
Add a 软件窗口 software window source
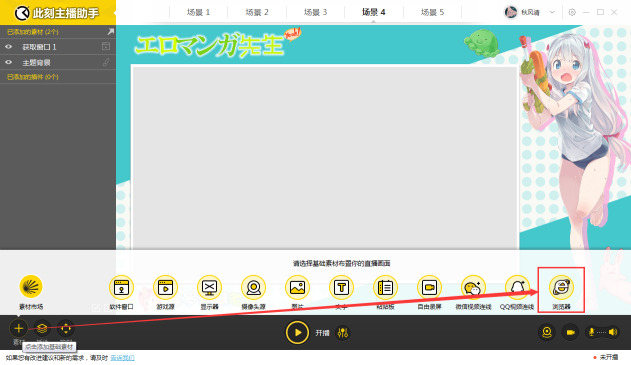121,288
